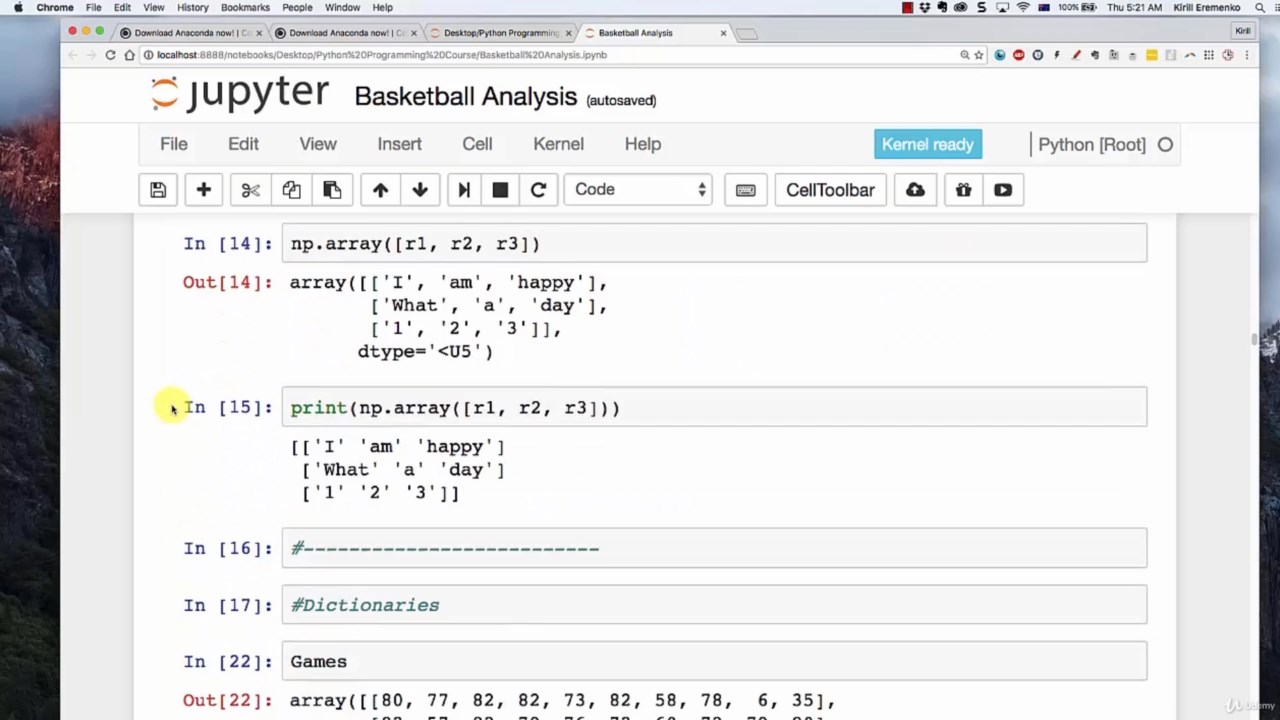Image resolution: width=1280 pixels, height=720 pixels.
Task: Click the Evernote elephant menu bar icon
Action: tap(942, 7)
